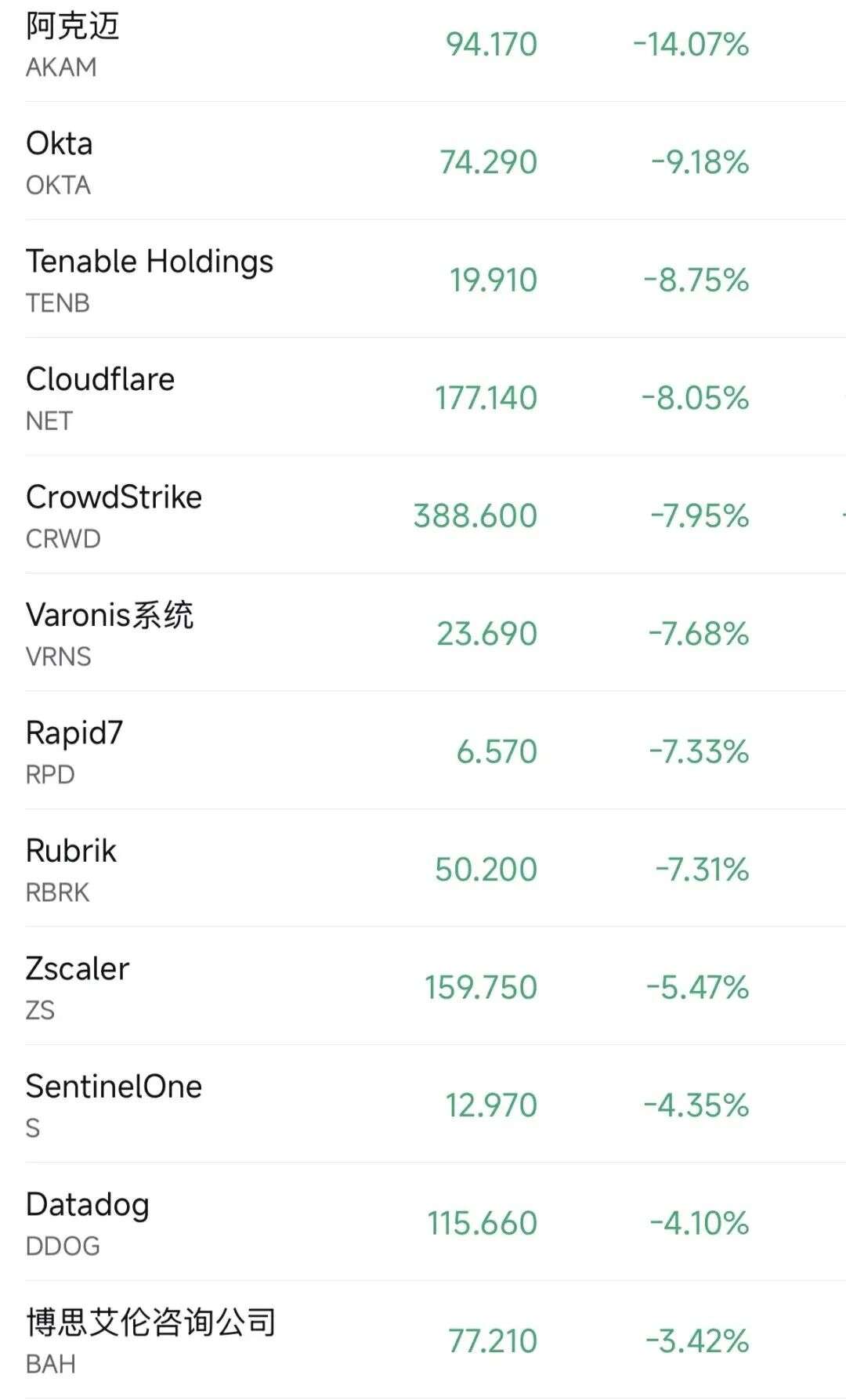The height and width of the screenshot is (1400, 846).
Task: Open the Rapid7 stock row
Action: coord(74,733)
